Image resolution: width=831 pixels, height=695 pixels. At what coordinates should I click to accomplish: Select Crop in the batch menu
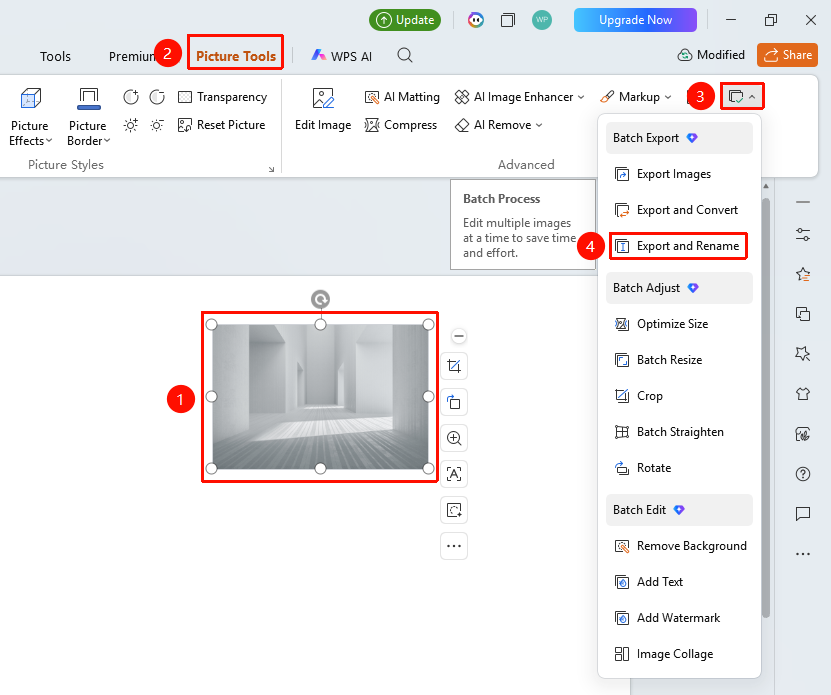tap(679, 396)
